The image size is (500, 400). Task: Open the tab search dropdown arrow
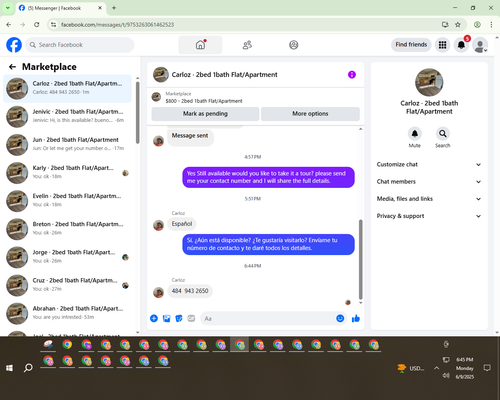(7, 8)
